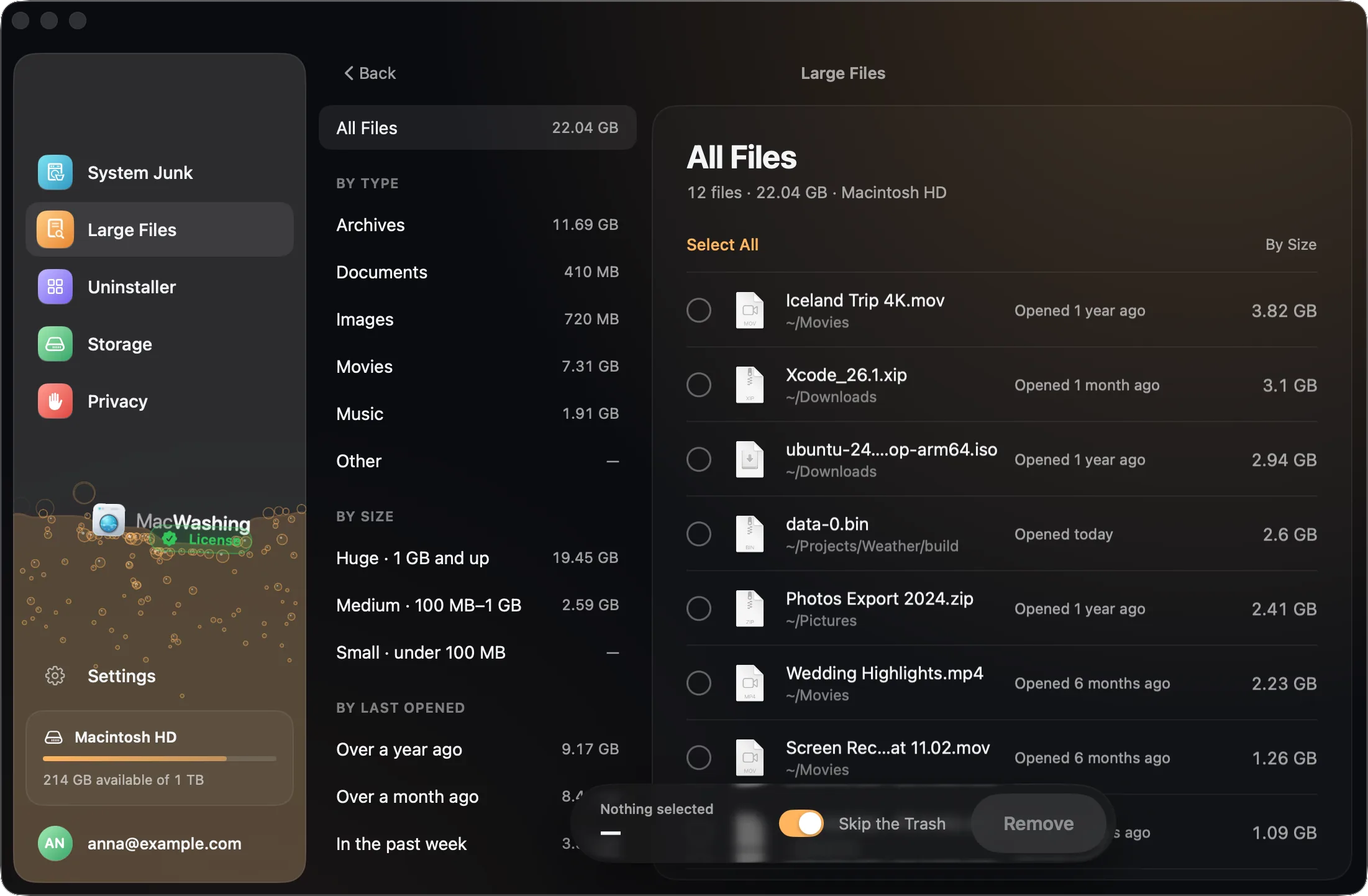Image resolution: width=1368 pixels, height=896 pixels.
Task: Click the 2.41 GB size value
Action: coord(1284,609)
